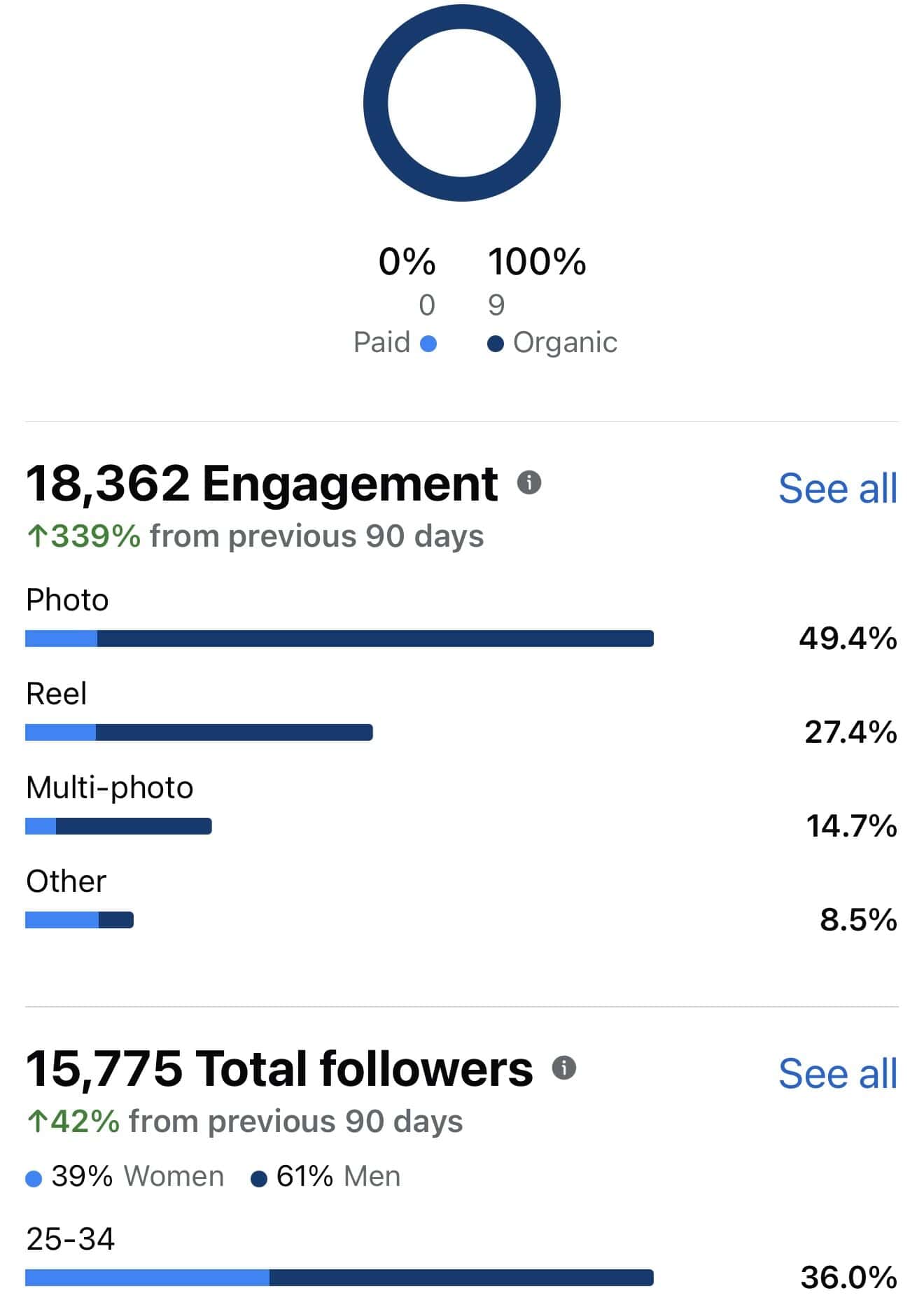This screenshot has height=1312, width=924.
Task: Select the Multi-photo engagement bar
Action: [118, 825]
